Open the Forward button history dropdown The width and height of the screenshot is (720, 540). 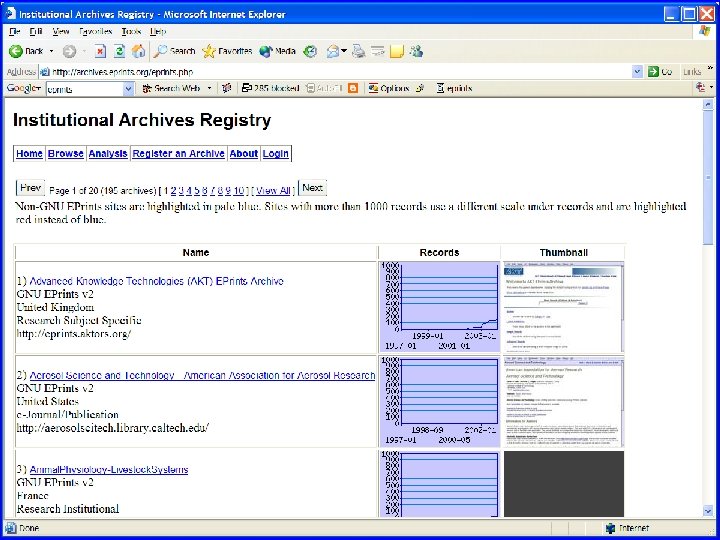pyautogui.click(x=84, y=51)
